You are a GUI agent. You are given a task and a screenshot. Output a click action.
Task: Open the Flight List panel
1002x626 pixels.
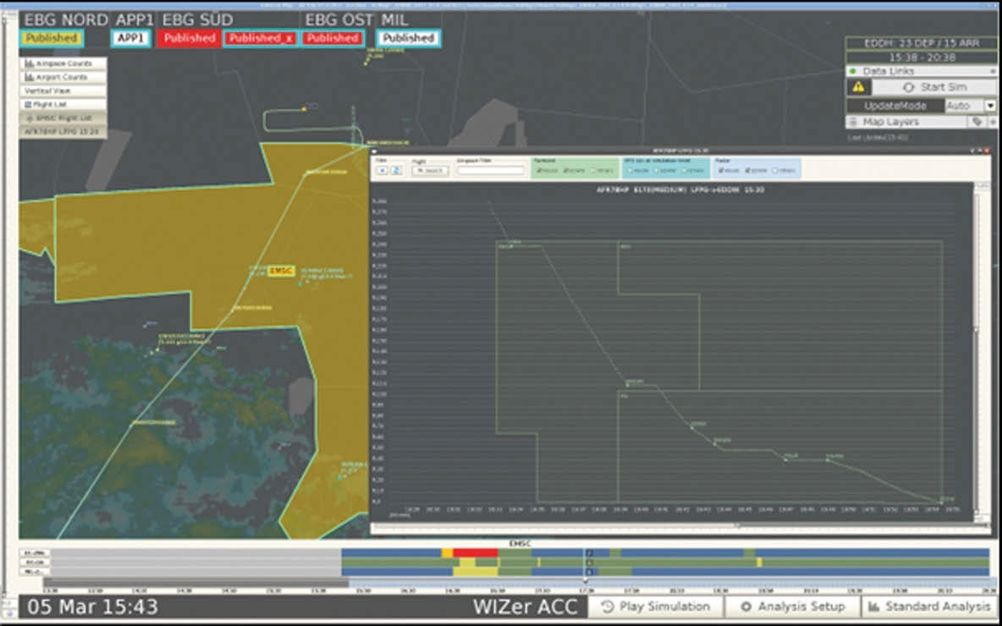click(x=63, y=104)
